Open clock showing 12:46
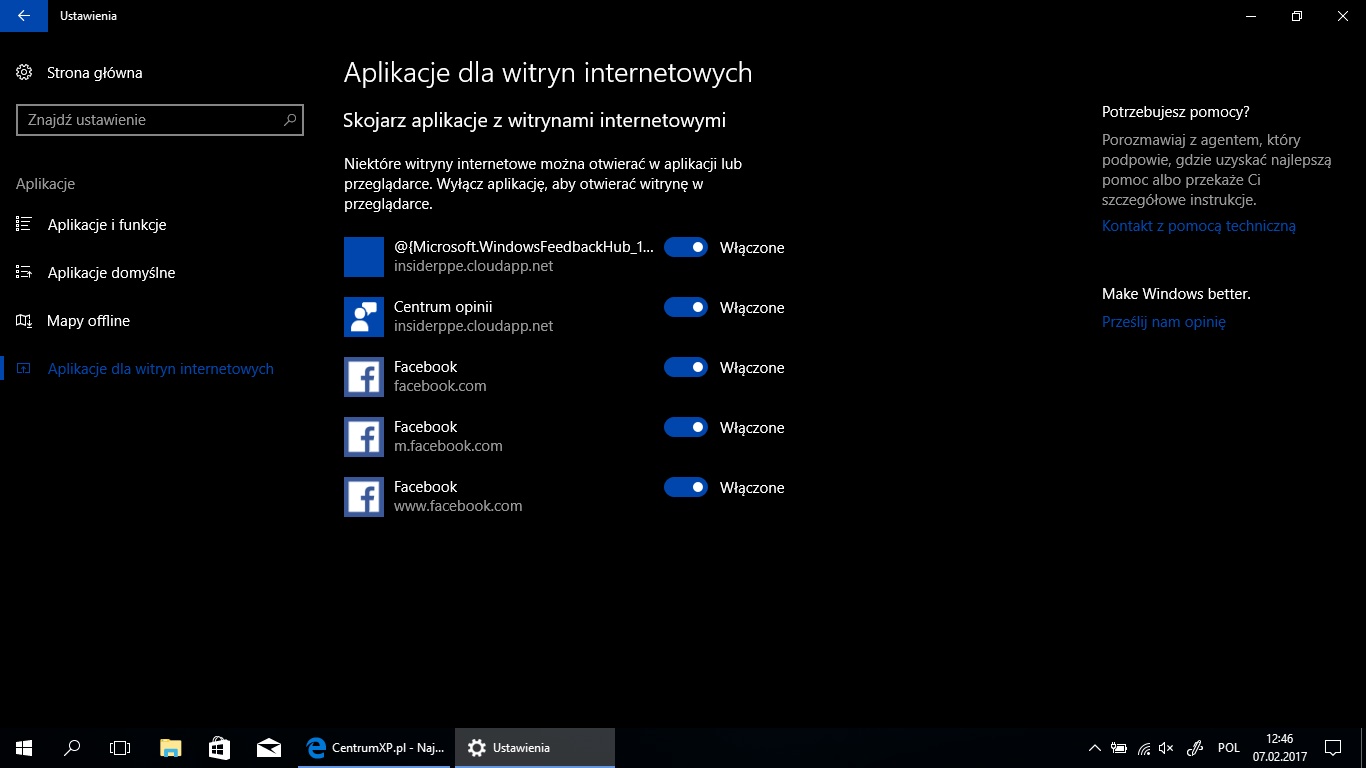Screen dimensions: 1366x768 tap(1279, 748)
